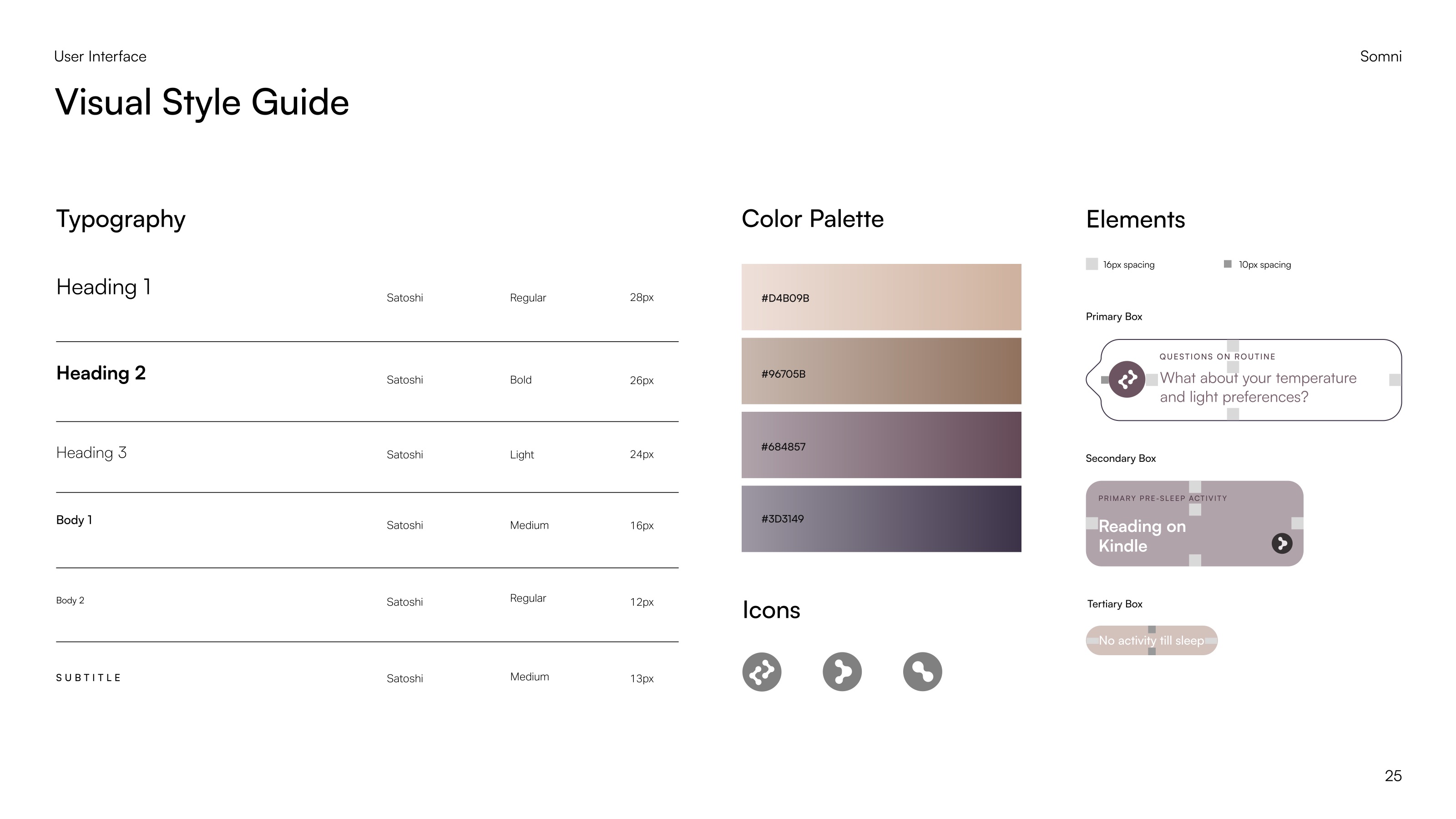Click the QUESTIONS ON ROUTINE subtitle
1456x819 pixels.
(x=1218, y=357)
